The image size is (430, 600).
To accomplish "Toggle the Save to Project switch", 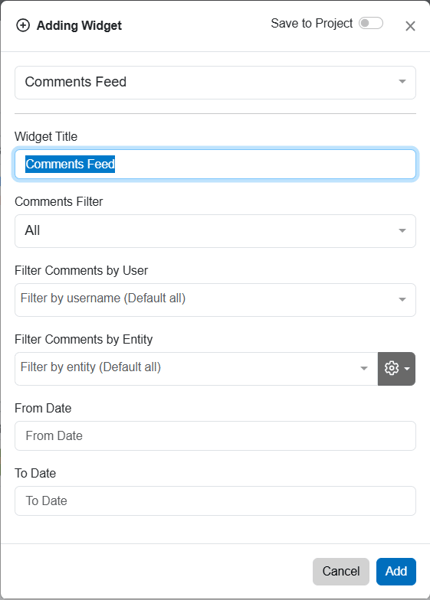I will 371,23.
